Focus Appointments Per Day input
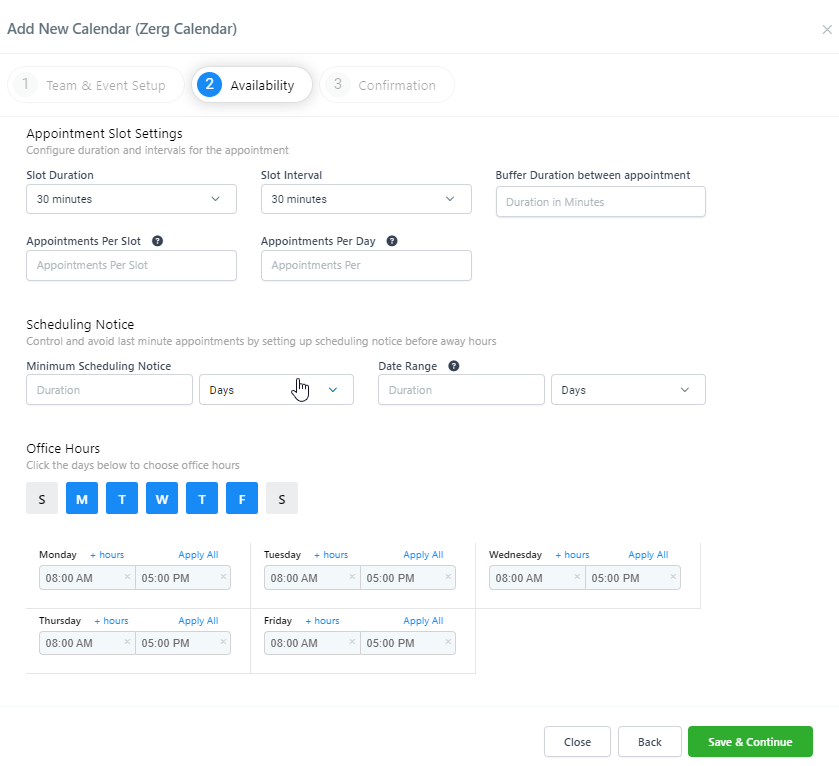This screenshot has width=839, height=766. 366,265
